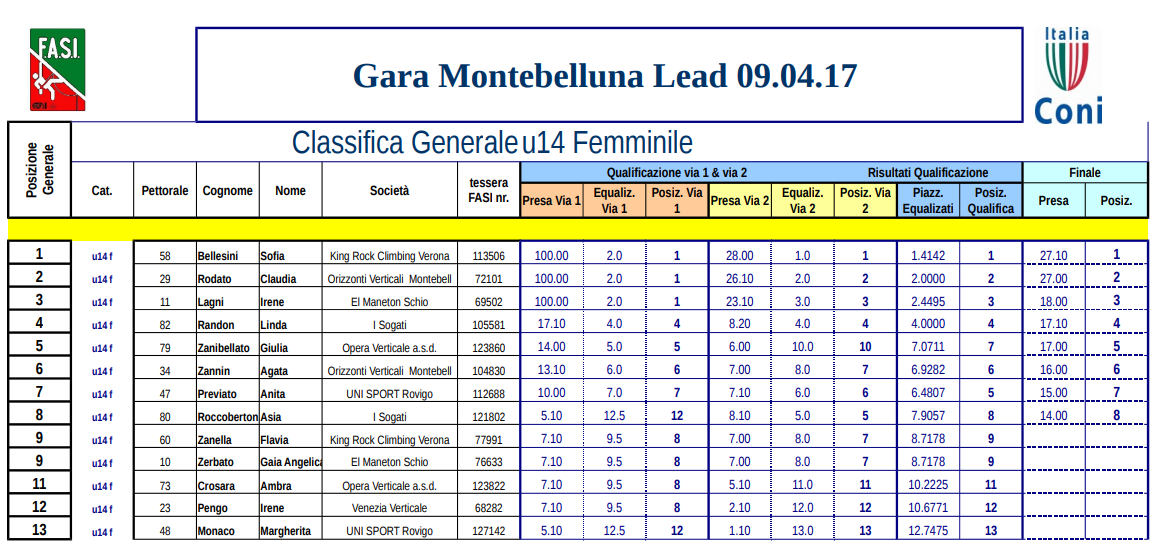
Task: Click the general position cell '13'
Action: 40,530
